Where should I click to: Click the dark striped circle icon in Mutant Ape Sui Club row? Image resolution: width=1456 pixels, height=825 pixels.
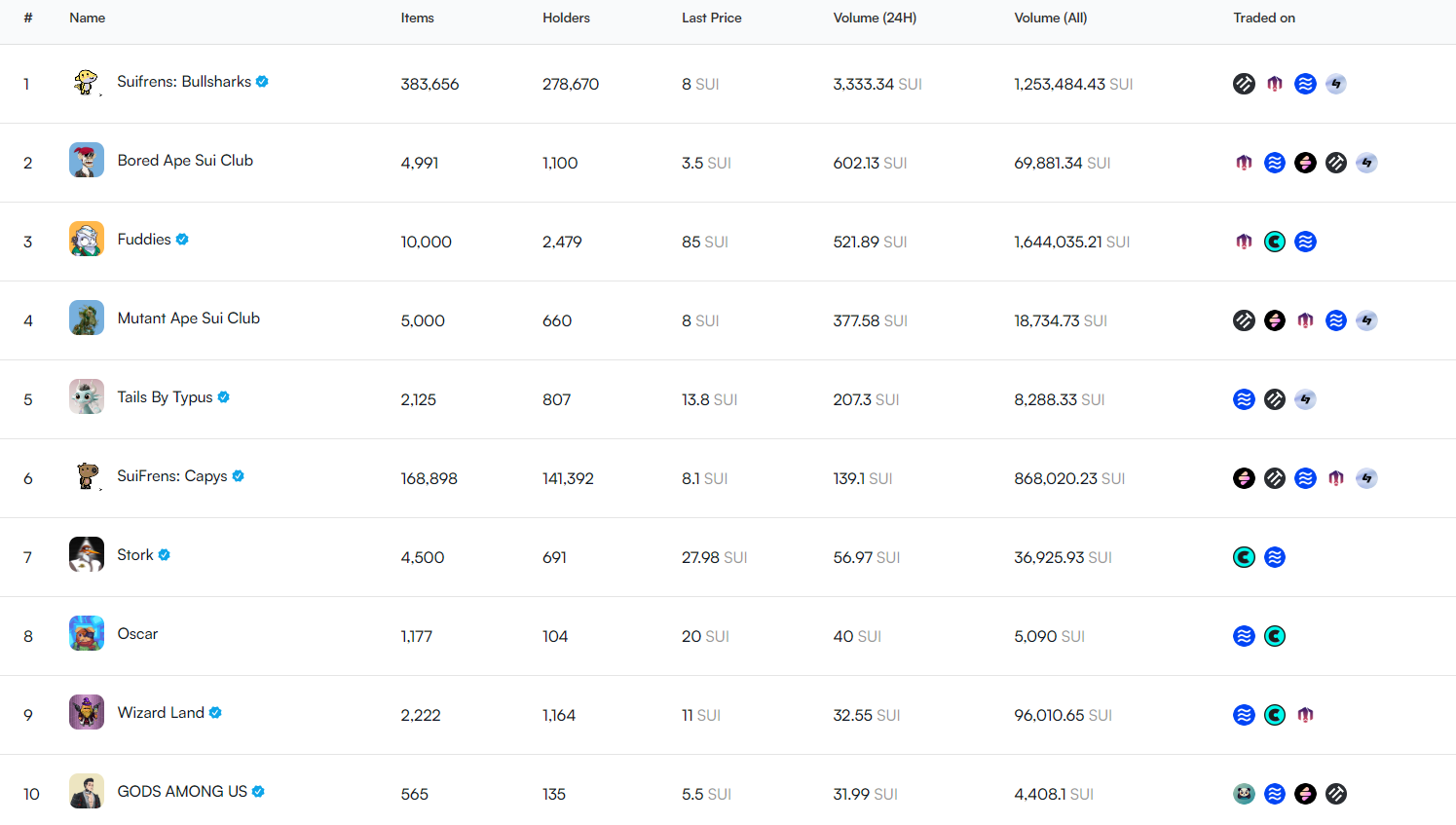(1244, 320)
